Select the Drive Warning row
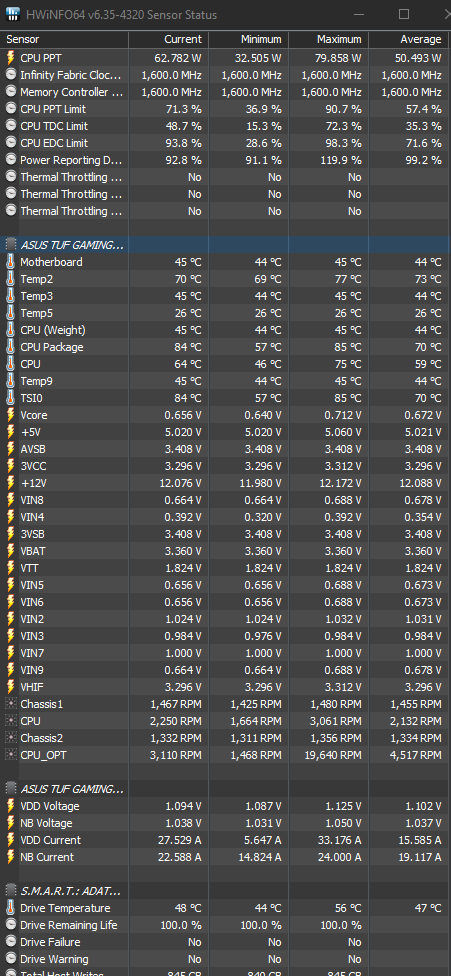 coord(225,959)
